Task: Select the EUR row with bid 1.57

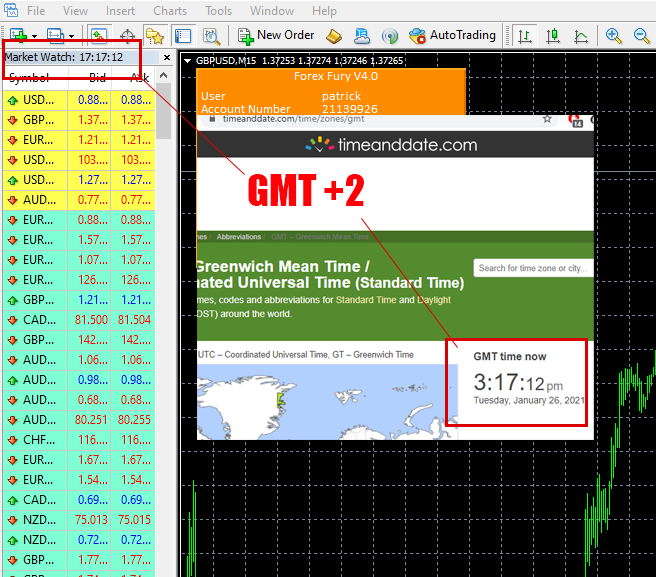Action: [79, 240]
